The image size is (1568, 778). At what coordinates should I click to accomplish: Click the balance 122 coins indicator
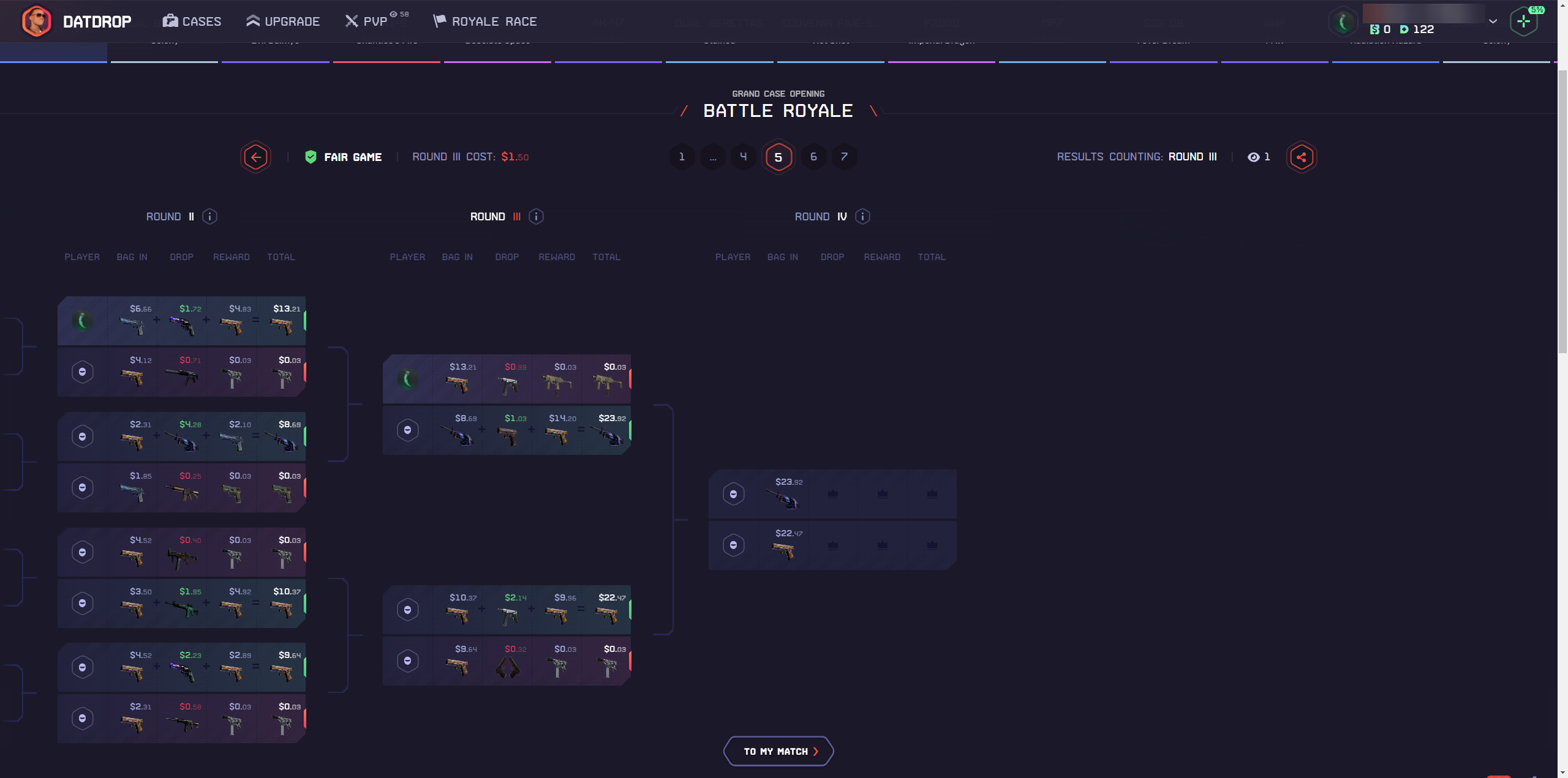tap(1417, 29)
